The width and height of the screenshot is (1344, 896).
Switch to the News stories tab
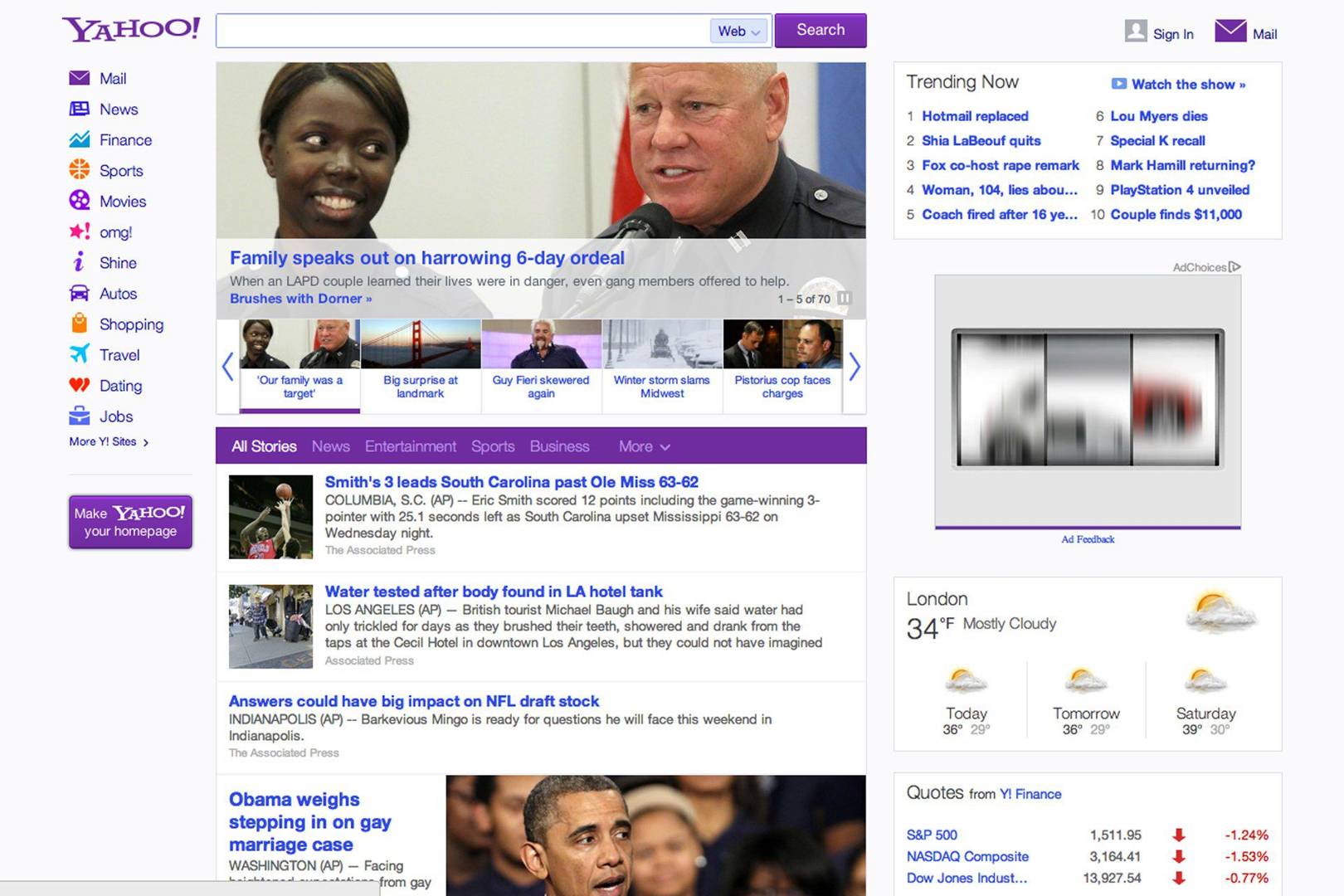click(330, 446)
